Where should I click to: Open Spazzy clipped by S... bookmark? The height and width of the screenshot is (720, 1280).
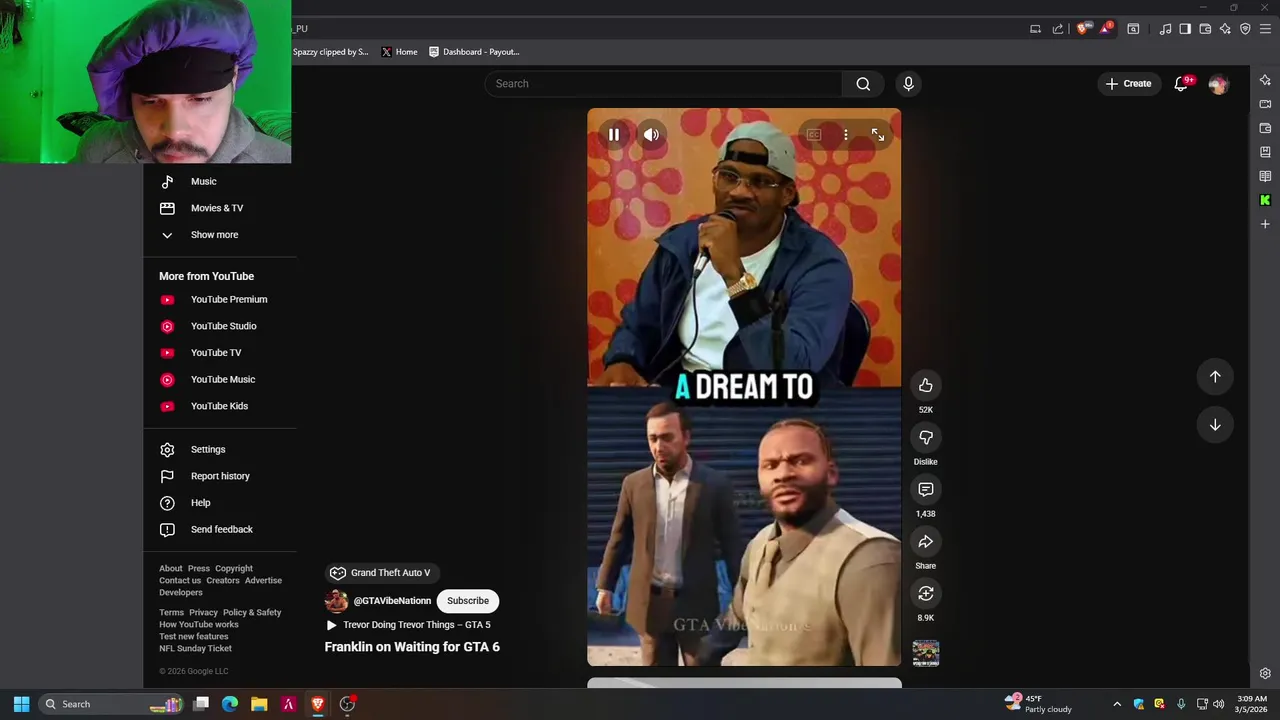click(x=330, y=52)
